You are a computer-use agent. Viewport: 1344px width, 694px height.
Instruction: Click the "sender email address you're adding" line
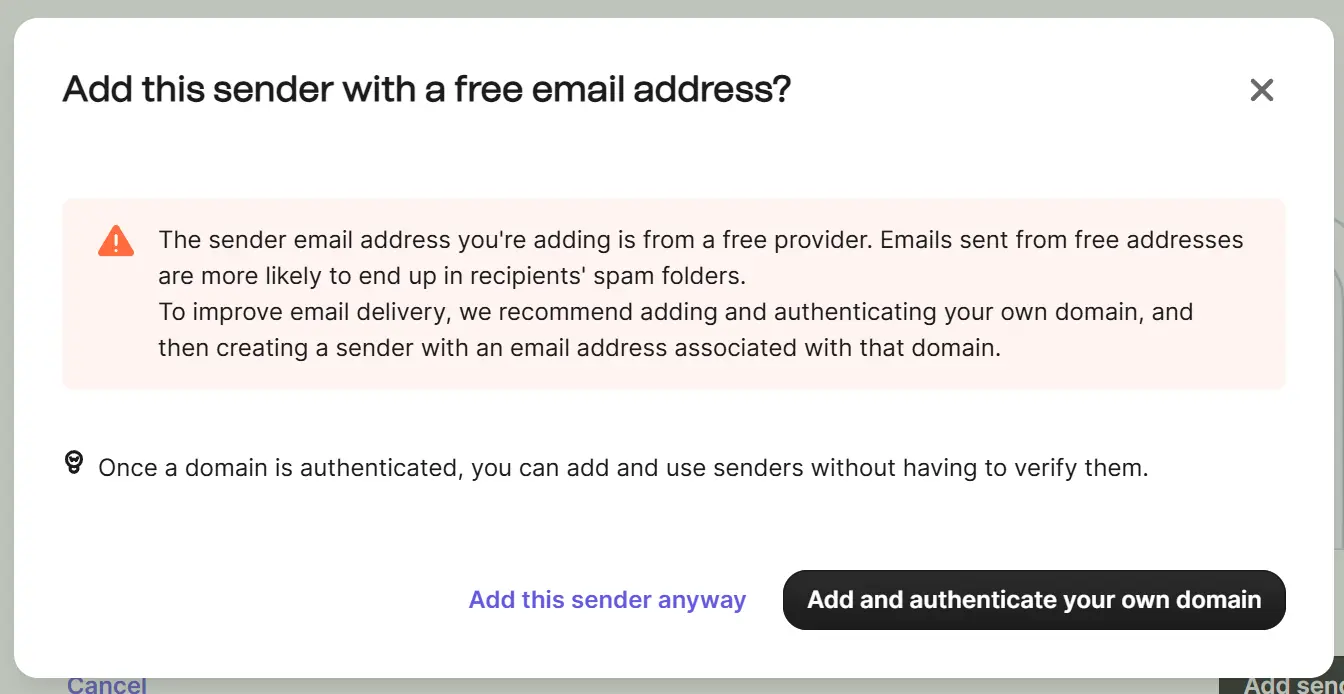700,240
